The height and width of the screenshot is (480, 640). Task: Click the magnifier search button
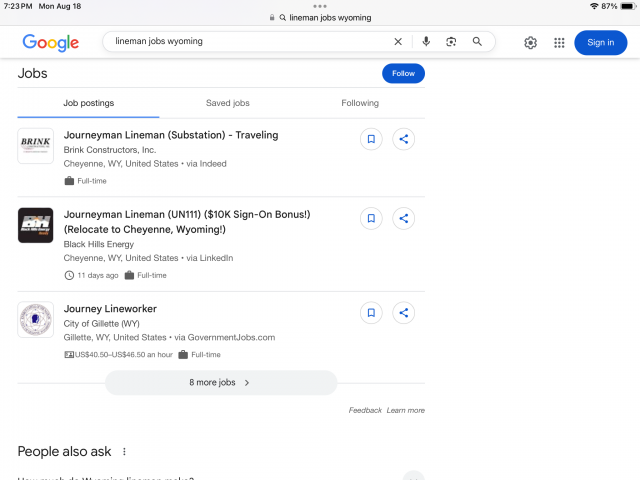tap(477, 42)
